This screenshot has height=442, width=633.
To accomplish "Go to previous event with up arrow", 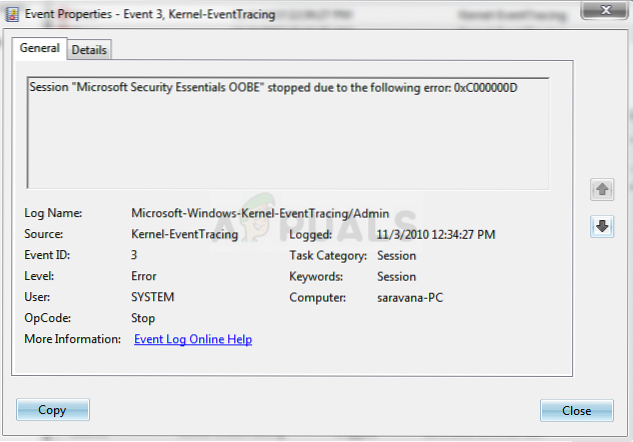I will [x=603, y=189].
